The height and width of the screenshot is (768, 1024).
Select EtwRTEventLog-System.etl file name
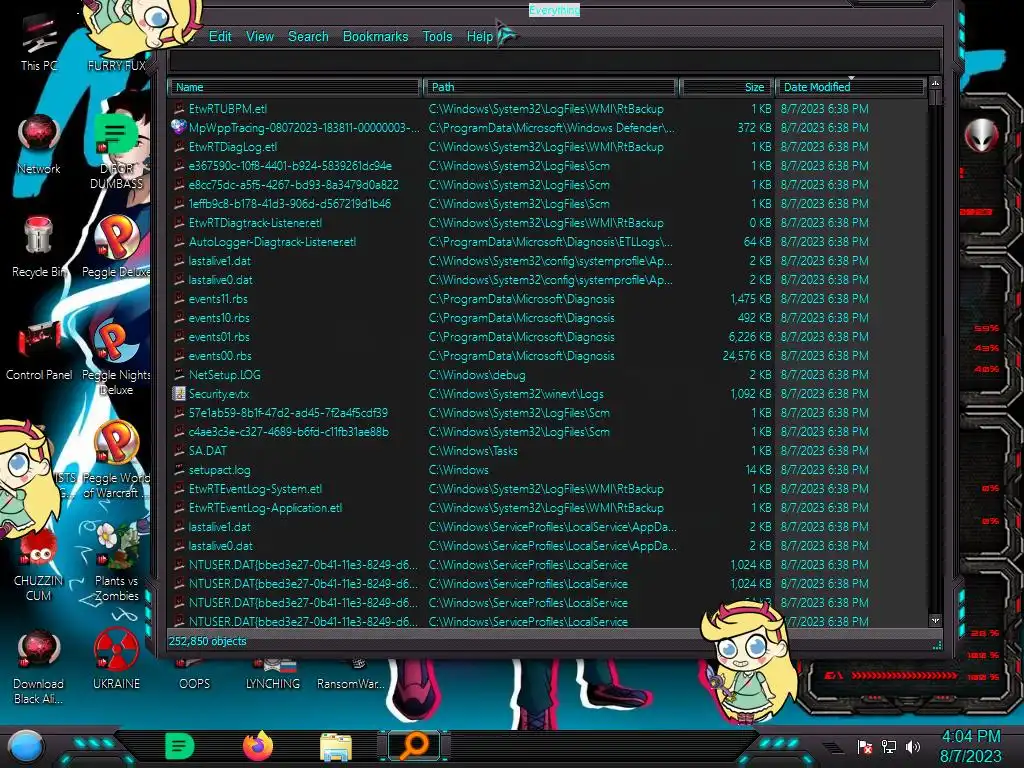(255, 488)
